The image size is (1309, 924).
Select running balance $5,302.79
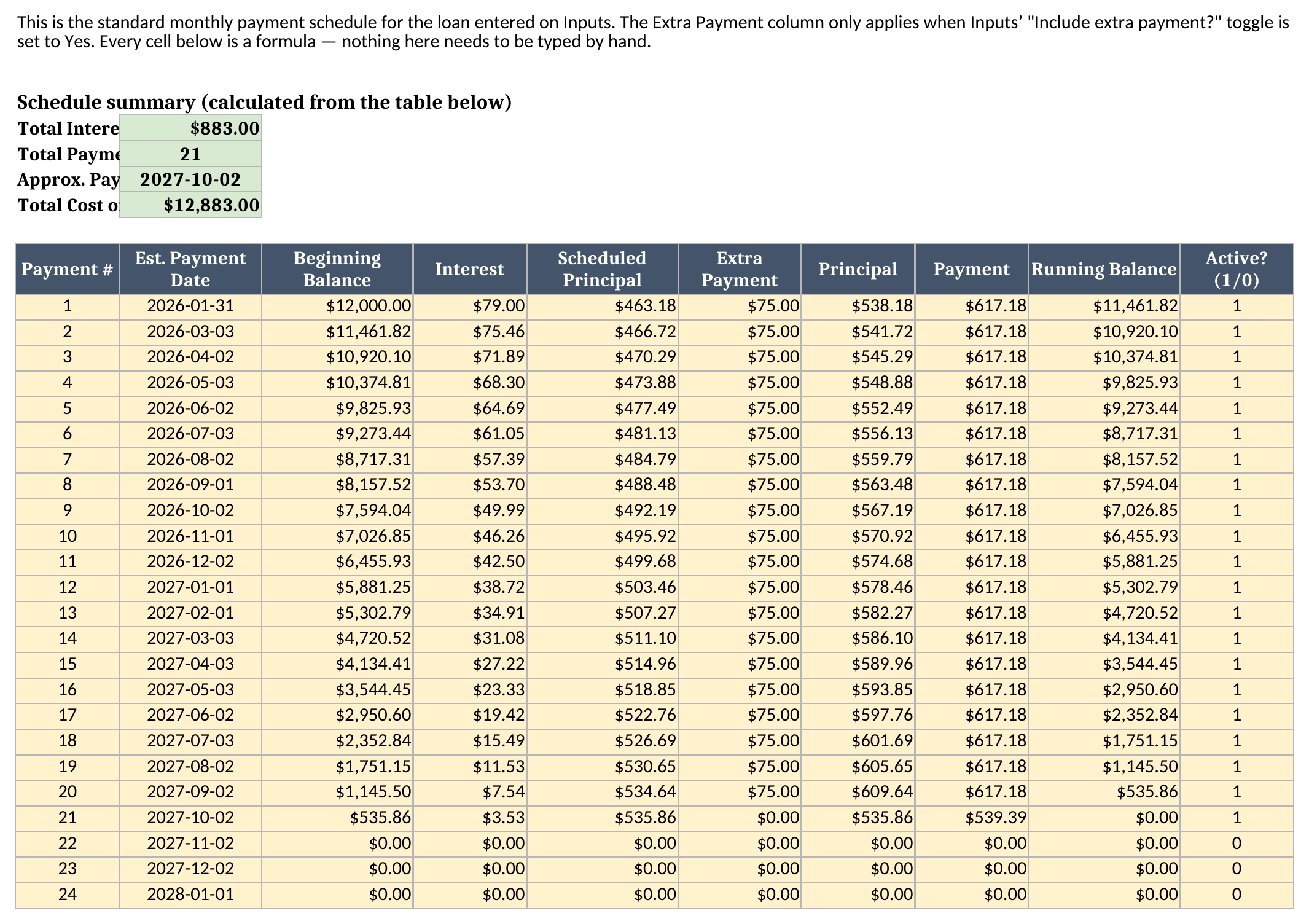(1104, 588)
